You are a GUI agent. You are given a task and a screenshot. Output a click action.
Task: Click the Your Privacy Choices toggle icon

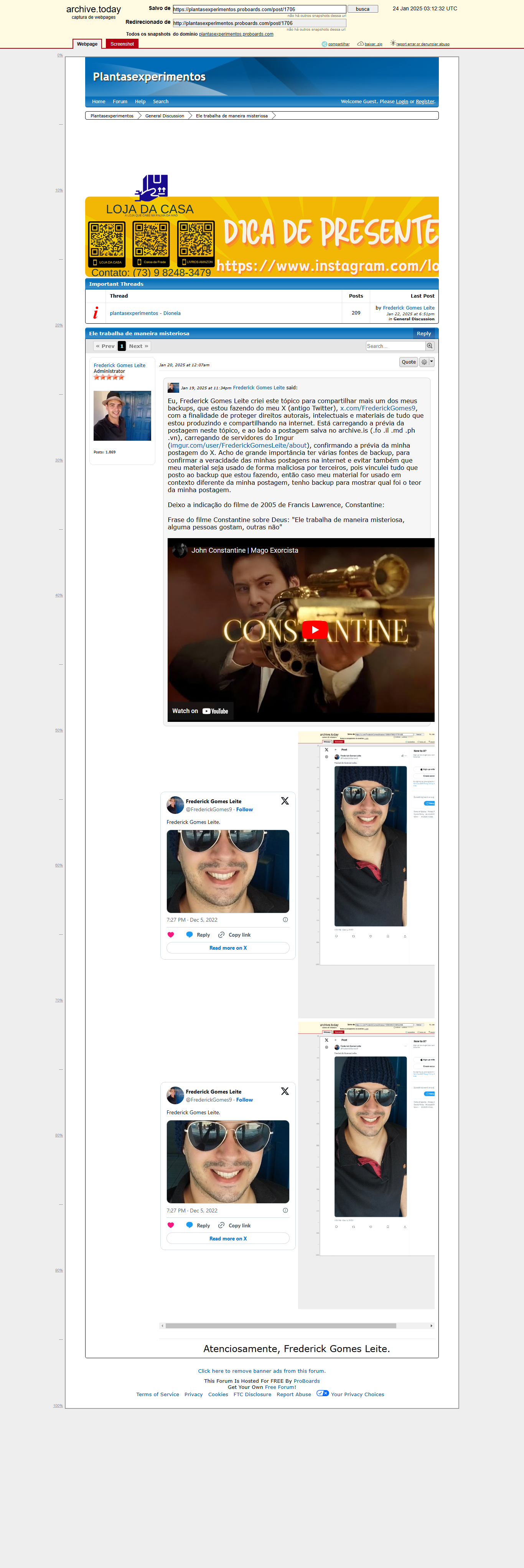point(323,1393)
